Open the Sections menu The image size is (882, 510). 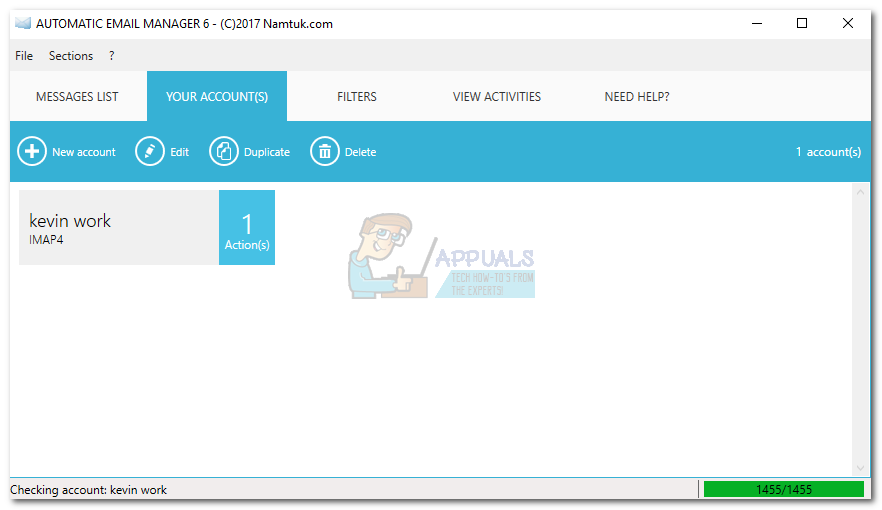pos(71,56)
